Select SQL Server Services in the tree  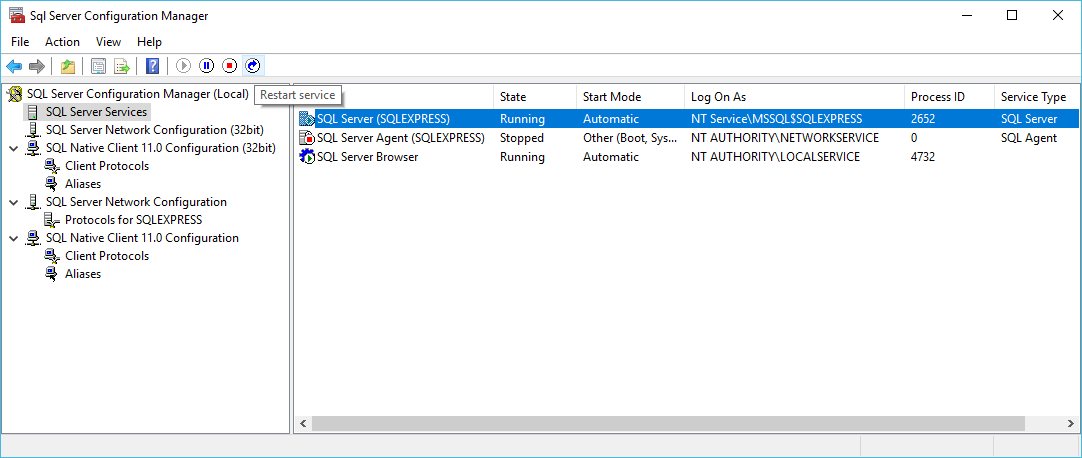coord(97,112)
